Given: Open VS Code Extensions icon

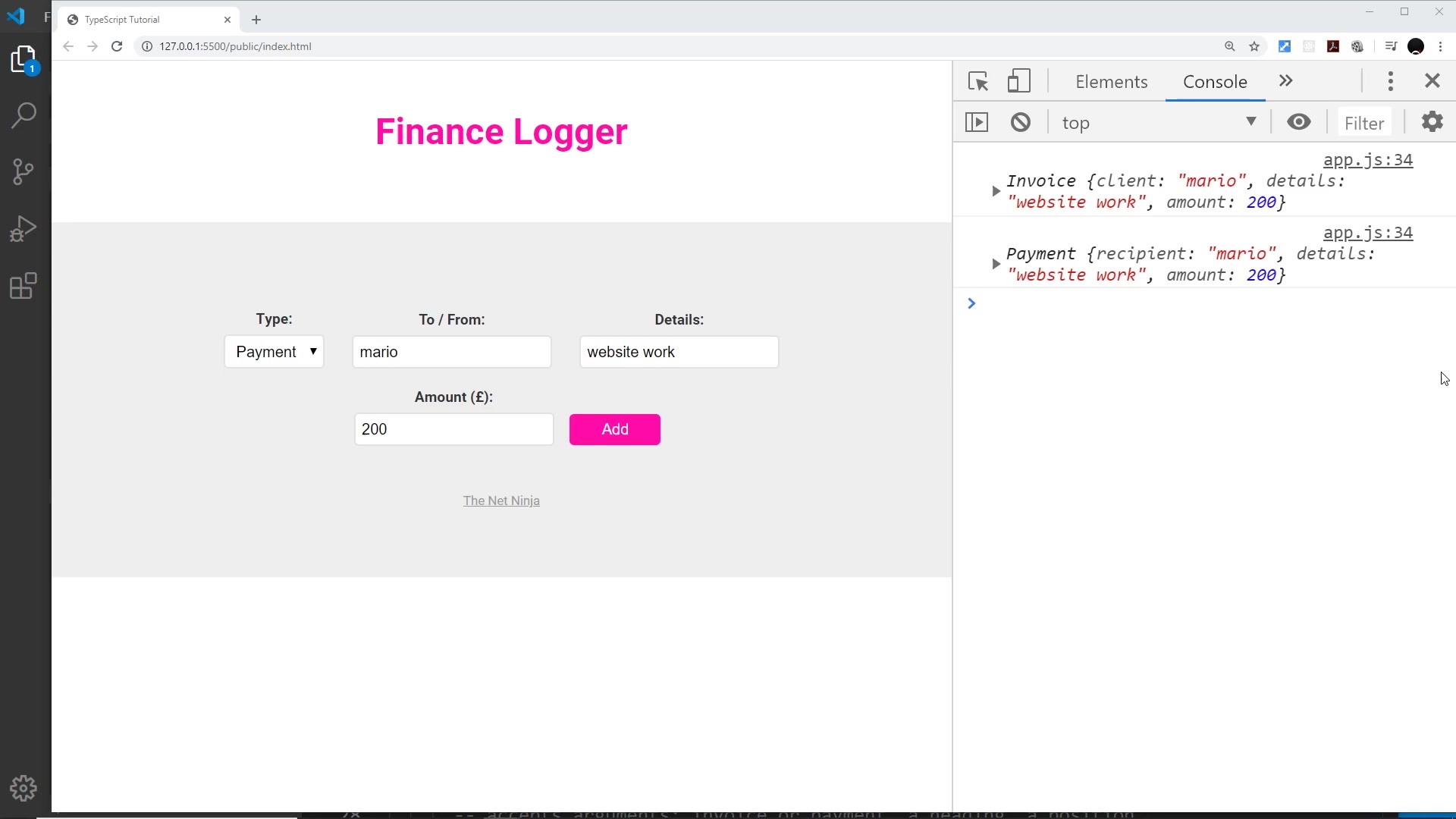Looking at the screenshot, I should tap(24, 286).
